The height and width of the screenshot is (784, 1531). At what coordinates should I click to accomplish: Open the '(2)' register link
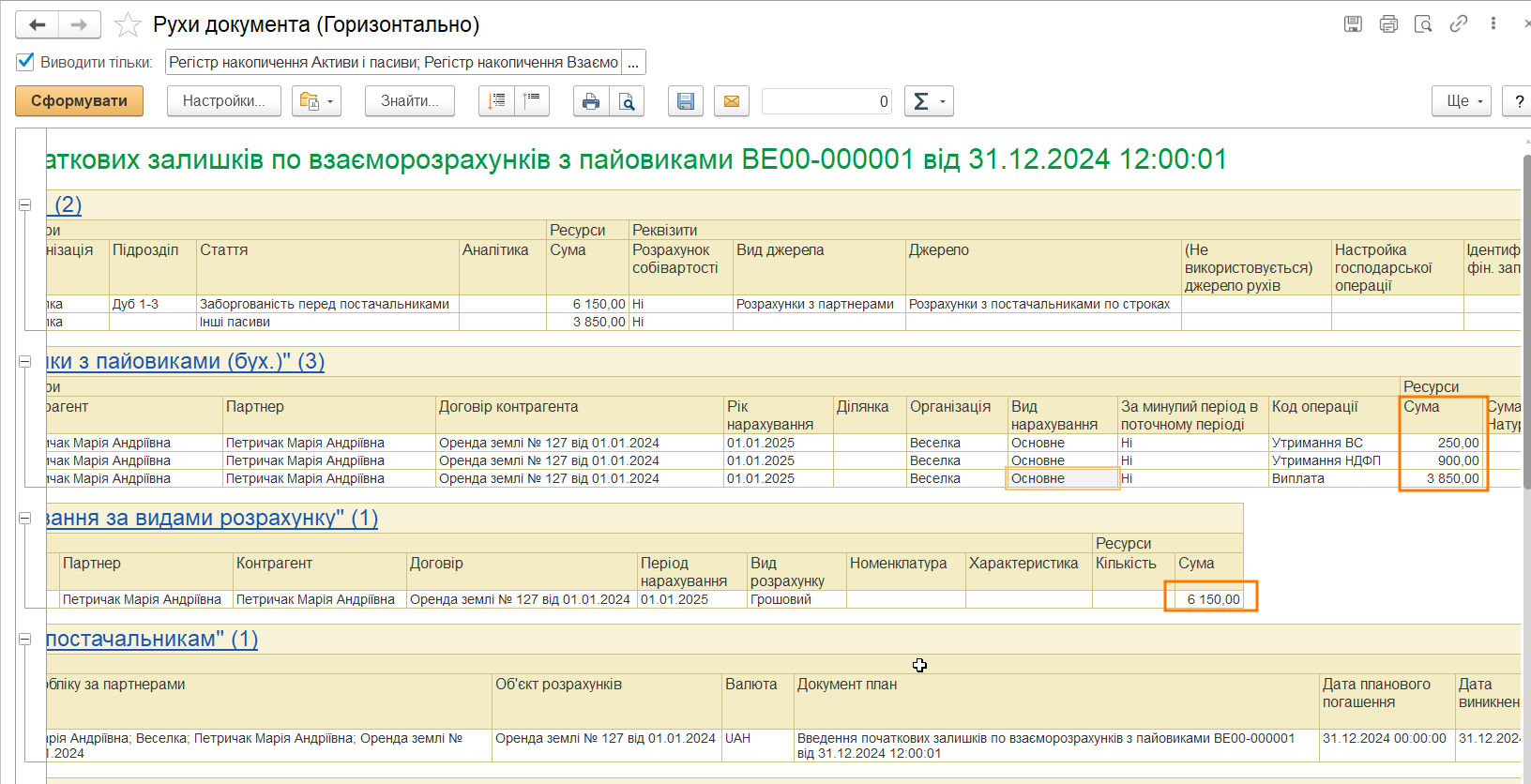pyautogui.click(x=65, y=204)
